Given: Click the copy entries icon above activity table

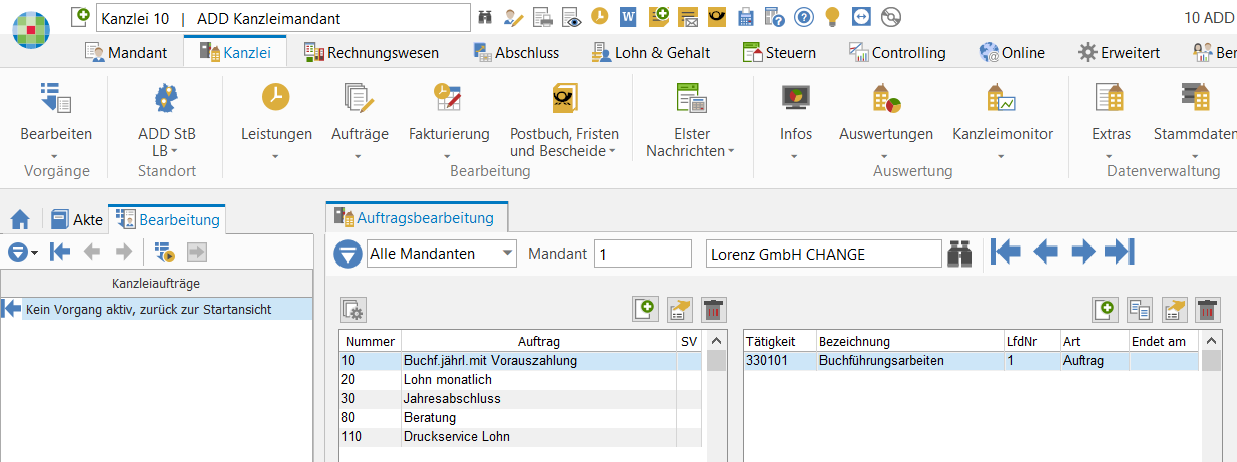Looking at the screenshot, I should [x=1140, y=310].
